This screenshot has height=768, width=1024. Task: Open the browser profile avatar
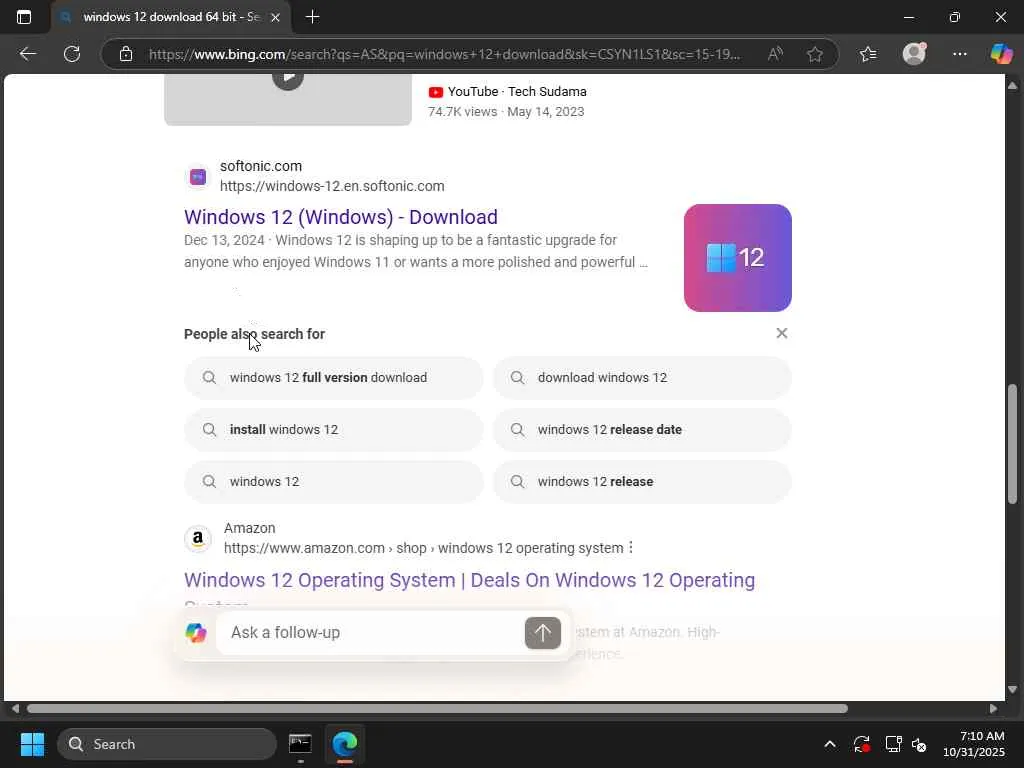914,54
